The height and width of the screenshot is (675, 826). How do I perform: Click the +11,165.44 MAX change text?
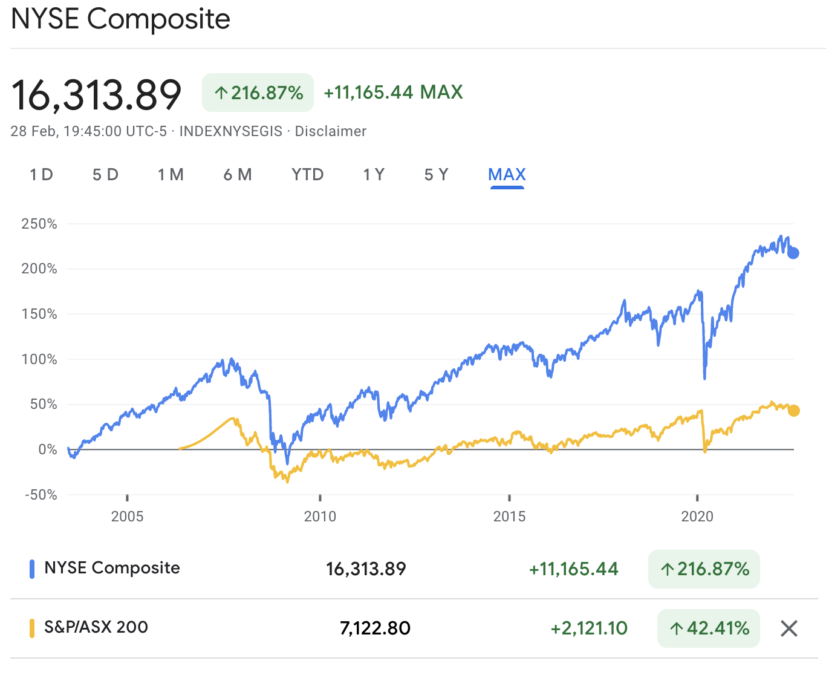(393, 93)
